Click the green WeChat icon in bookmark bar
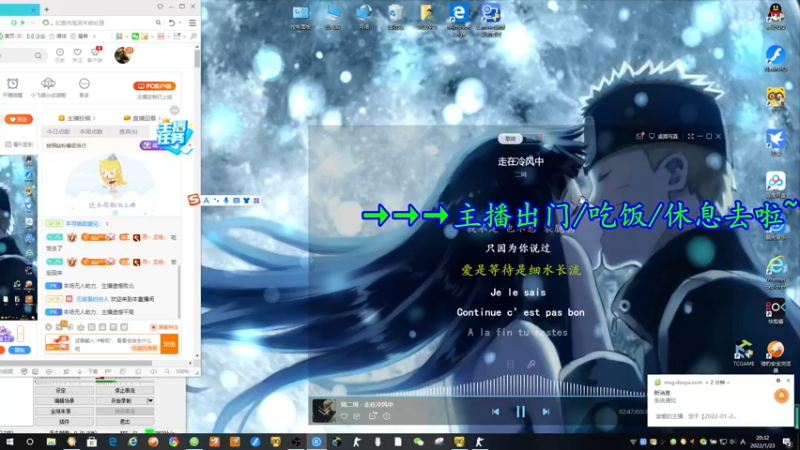The width and height of the screenshot is (800, 450). [x=135, y=36]
